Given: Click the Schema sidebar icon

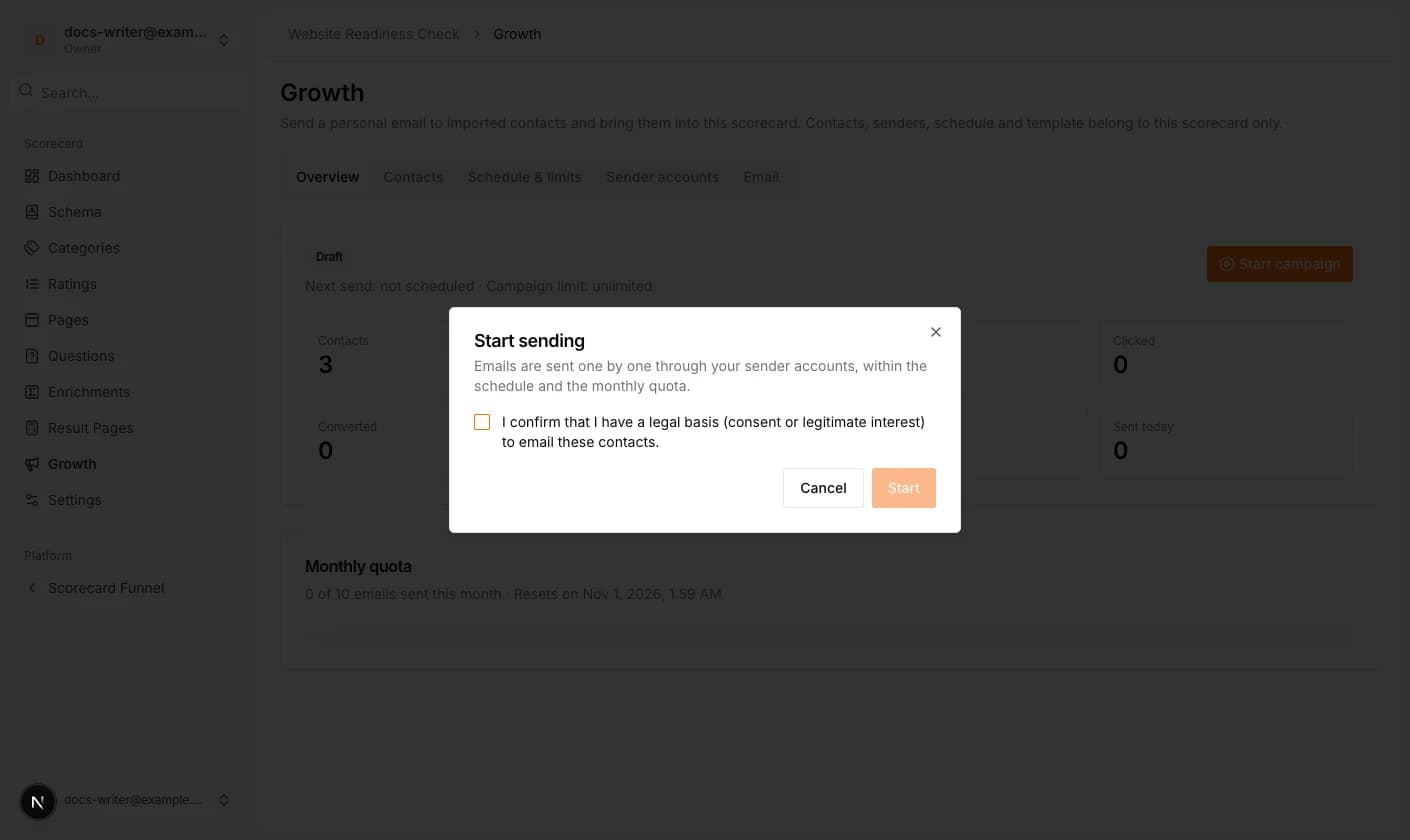Looking at the screenshot, I should click(31, 212).
